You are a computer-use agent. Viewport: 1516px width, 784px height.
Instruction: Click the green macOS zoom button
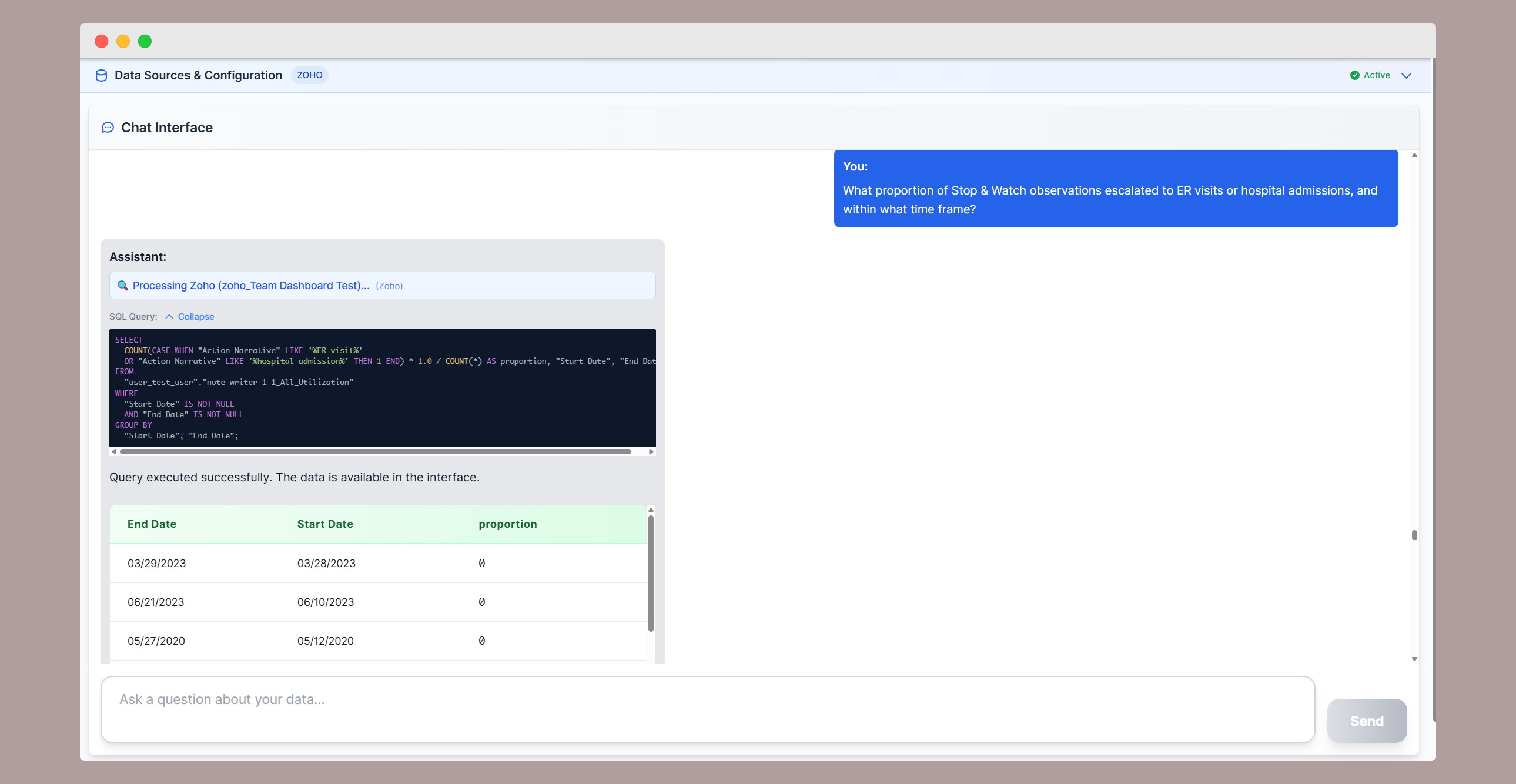coord(145,41)
